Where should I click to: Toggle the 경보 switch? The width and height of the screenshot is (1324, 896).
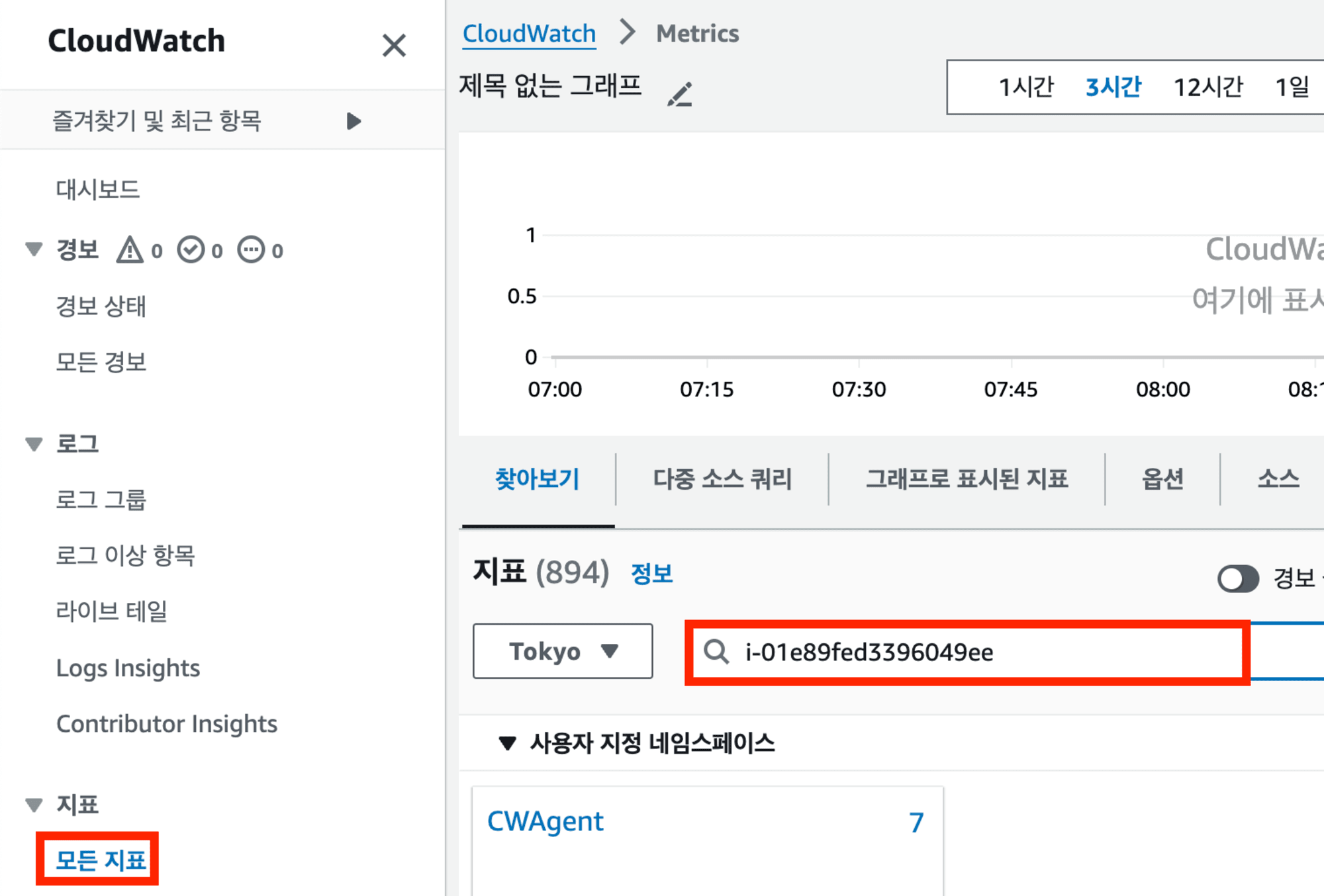point(1238,579)
